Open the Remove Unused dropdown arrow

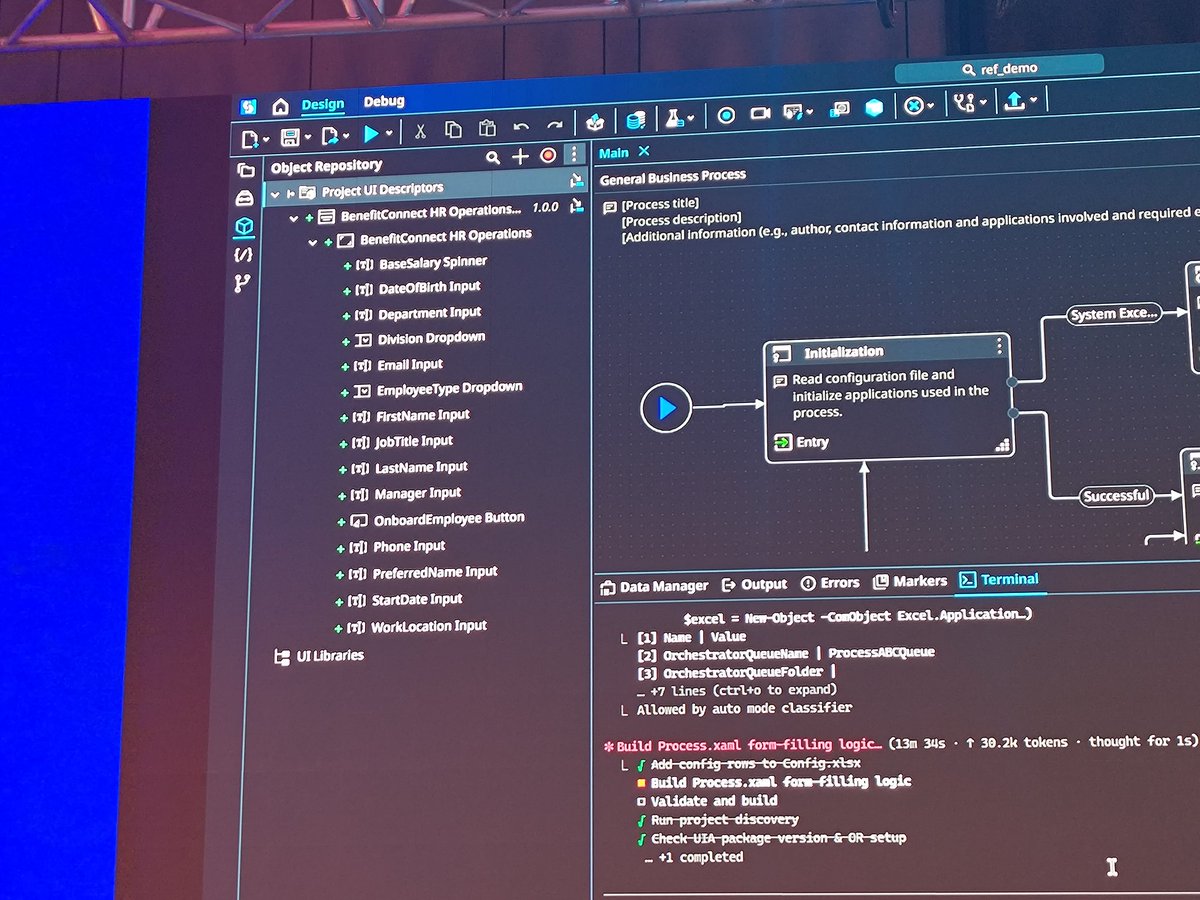tap(931, 106)
